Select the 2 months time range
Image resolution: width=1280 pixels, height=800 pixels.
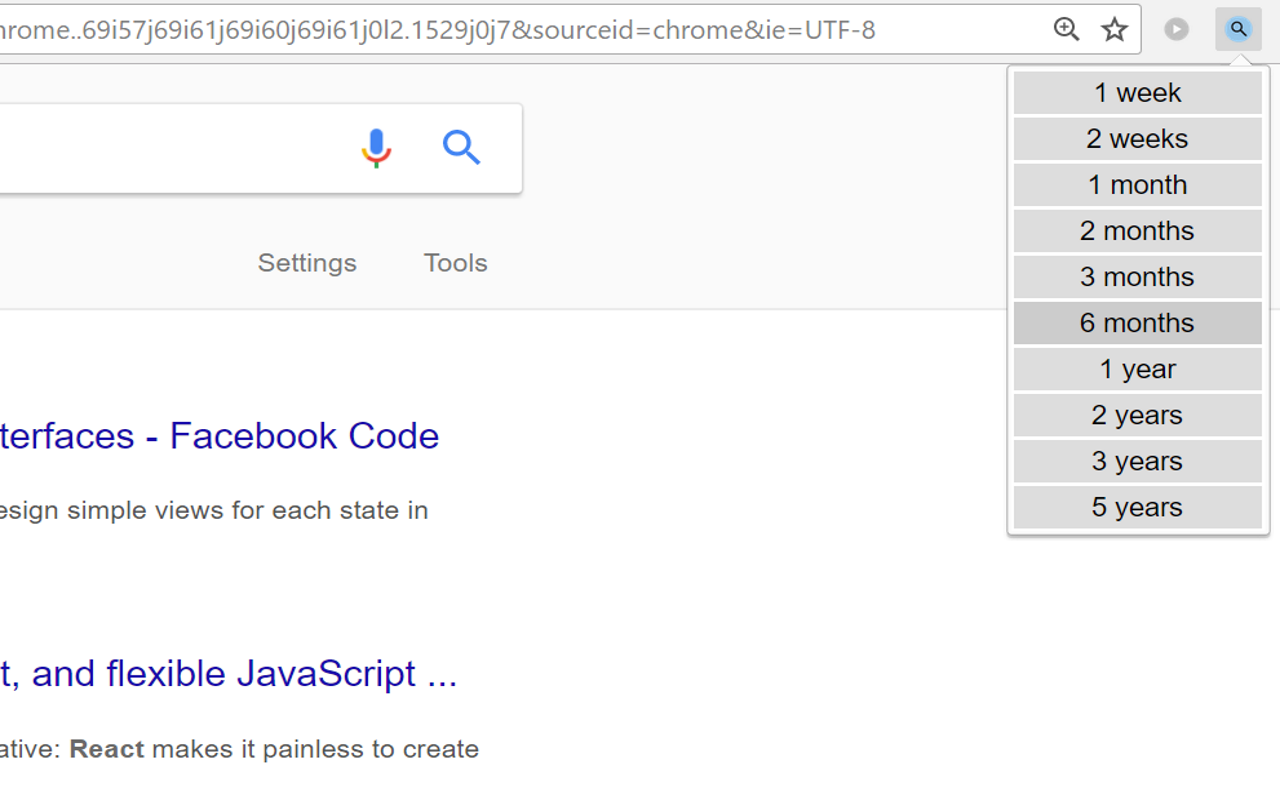[1137, 230]
